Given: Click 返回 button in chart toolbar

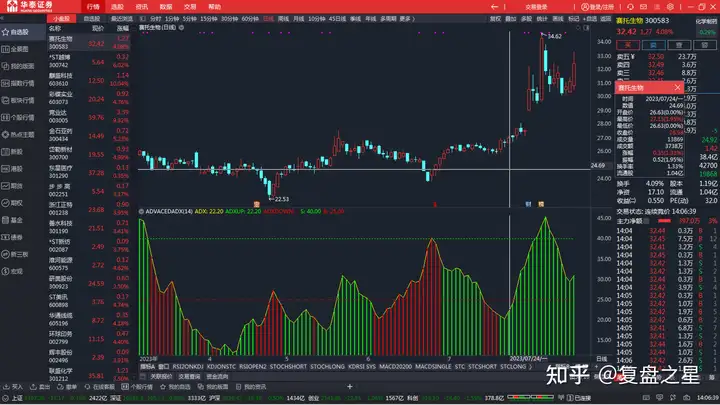Looking at the screenshot, I should point(606,19).
